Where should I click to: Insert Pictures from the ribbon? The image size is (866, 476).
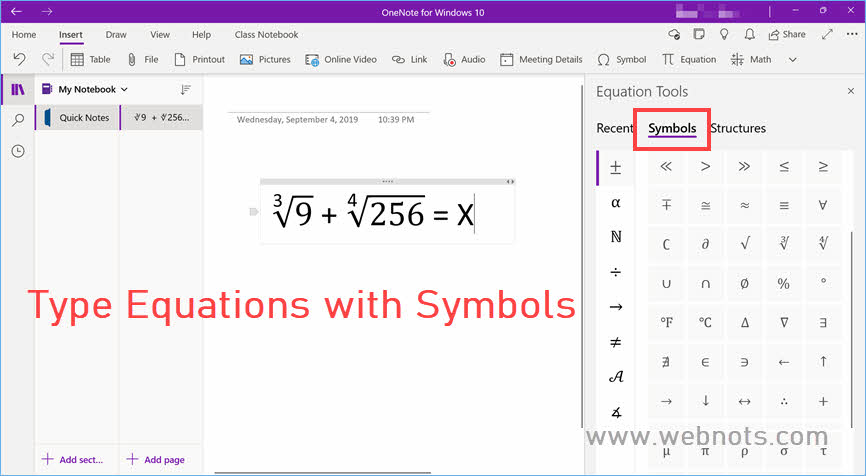(x=265, y=60)
